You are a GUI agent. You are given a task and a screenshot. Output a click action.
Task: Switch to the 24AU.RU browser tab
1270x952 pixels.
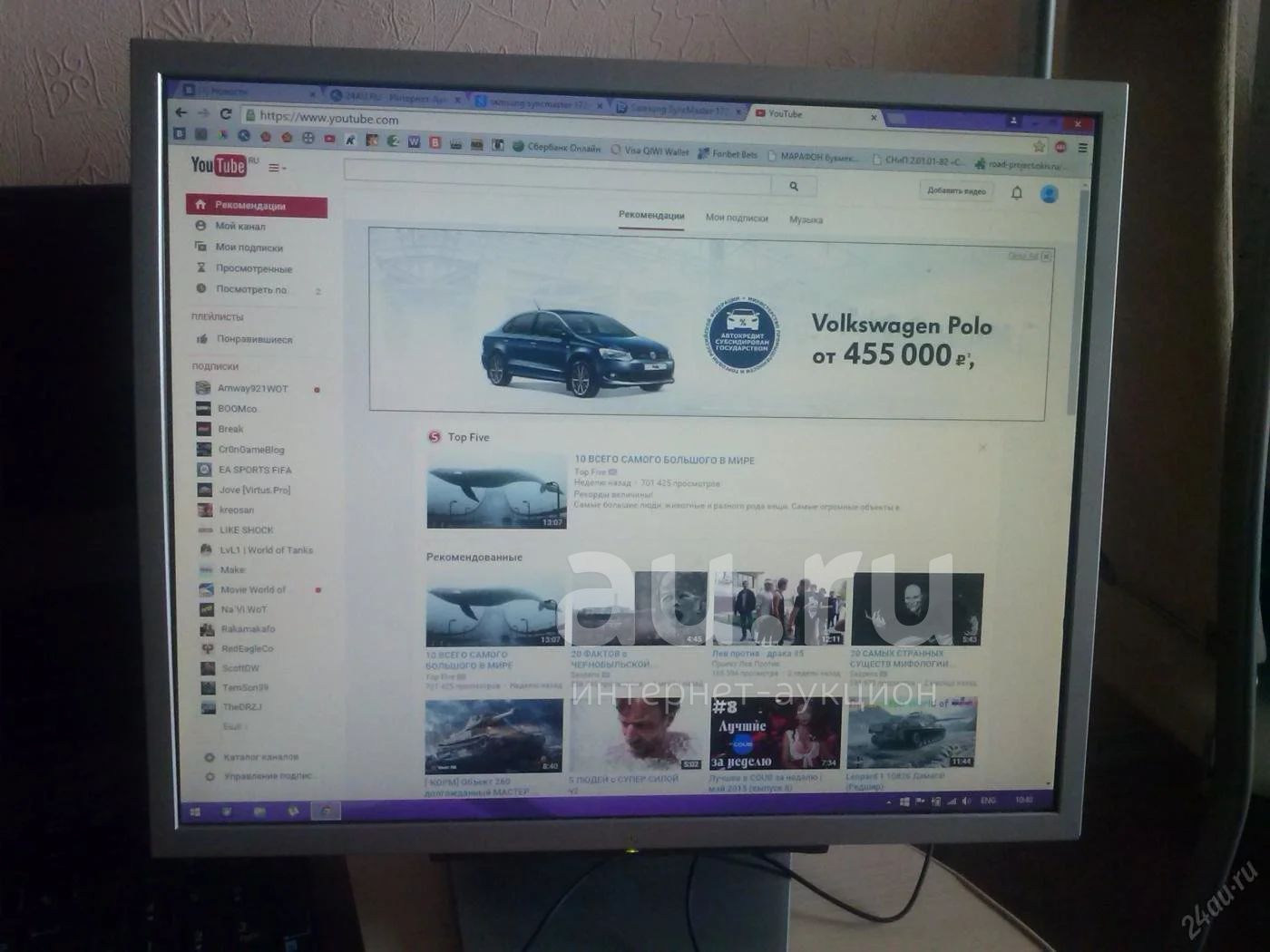395,96
